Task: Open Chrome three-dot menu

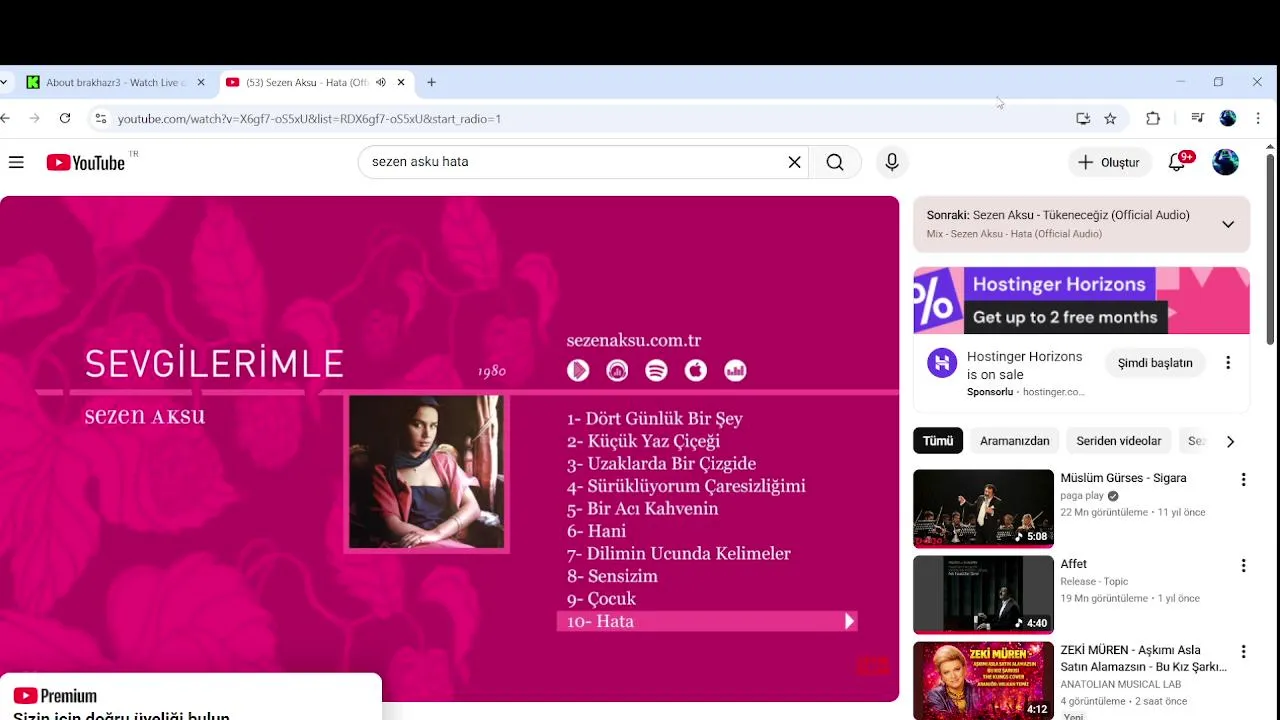Action: pyautogui.click(x=1258, y=118)
